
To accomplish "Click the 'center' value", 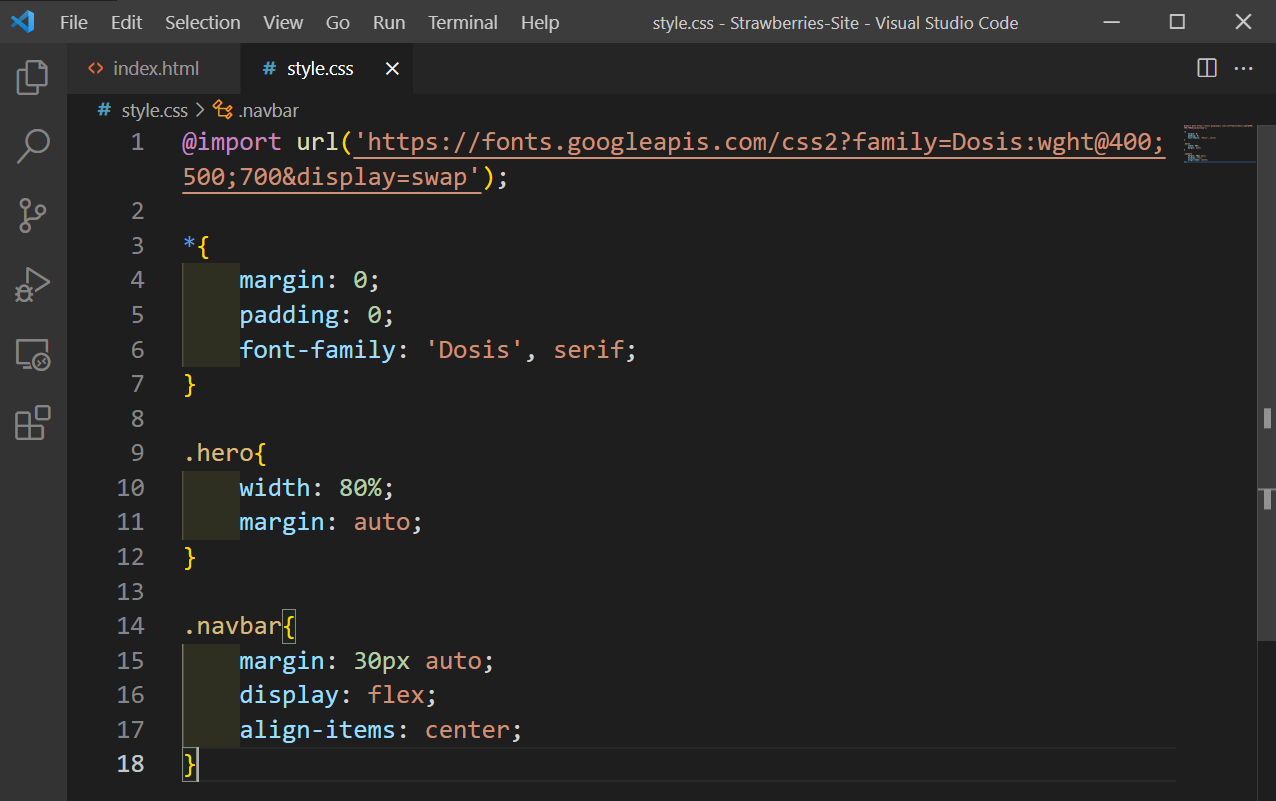I will click(467, 730).
